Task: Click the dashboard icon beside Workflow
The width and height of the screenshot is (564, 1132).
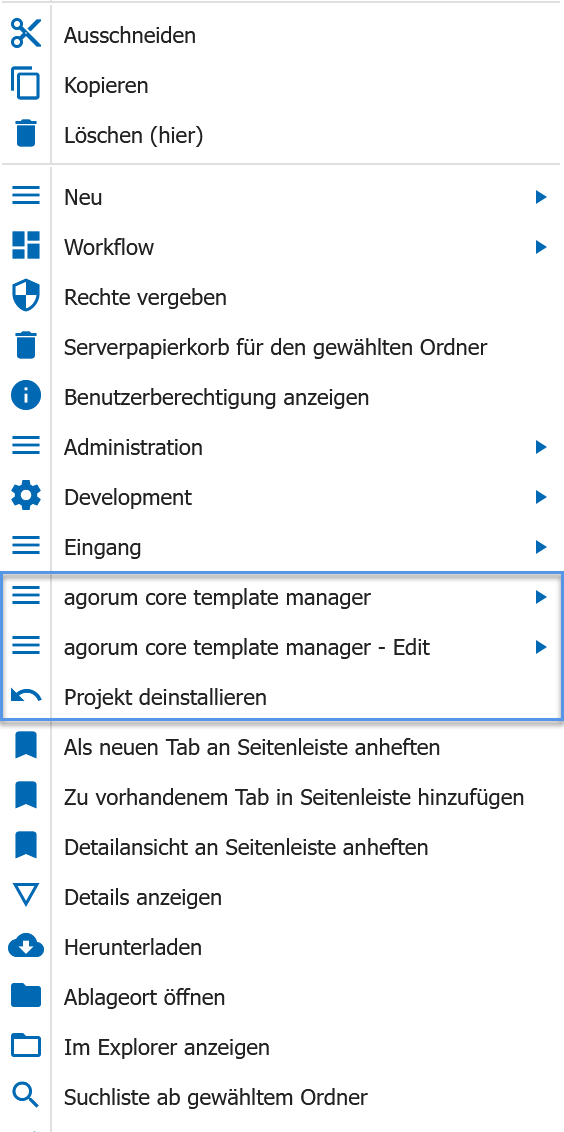Action: point(26,246)
